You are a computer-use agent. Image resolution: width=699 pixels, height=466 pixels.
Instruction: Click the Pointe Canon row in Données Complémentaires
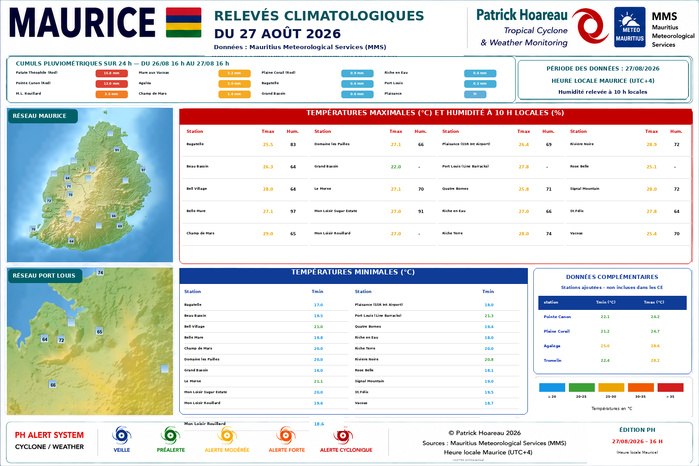point(612,317)
